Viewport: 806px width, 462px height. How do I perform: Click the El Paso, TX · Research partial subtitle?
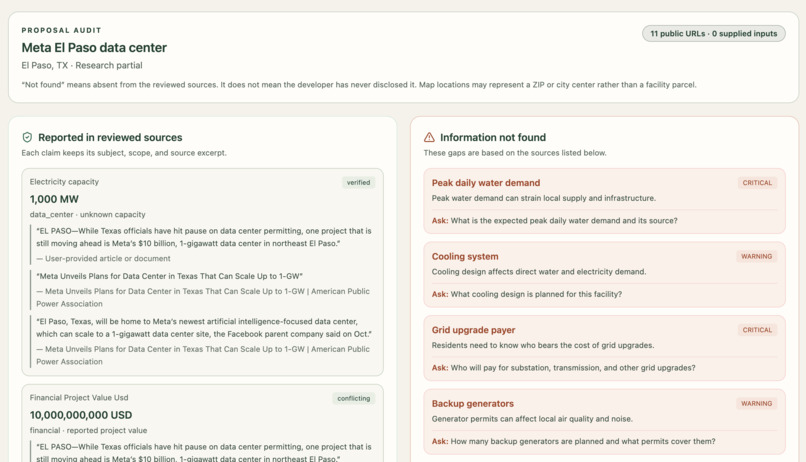pos(82,65)
